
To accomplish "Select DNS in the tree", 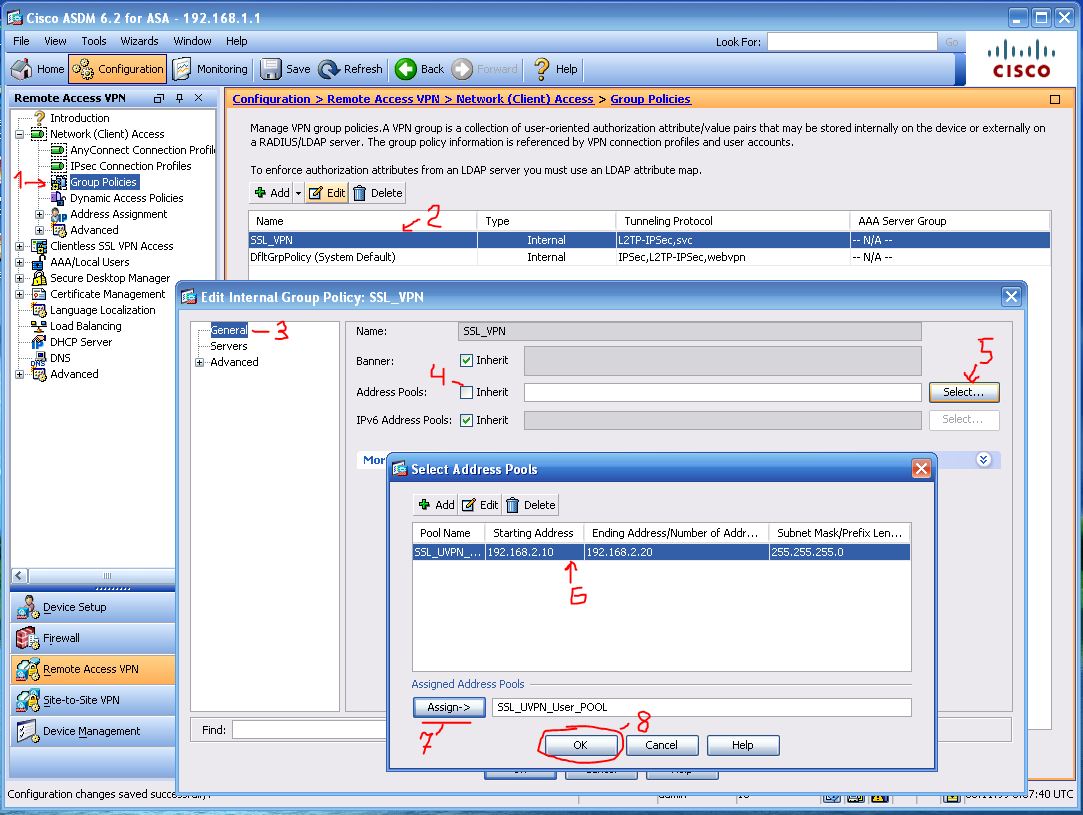I will click(x=60, y=358).
